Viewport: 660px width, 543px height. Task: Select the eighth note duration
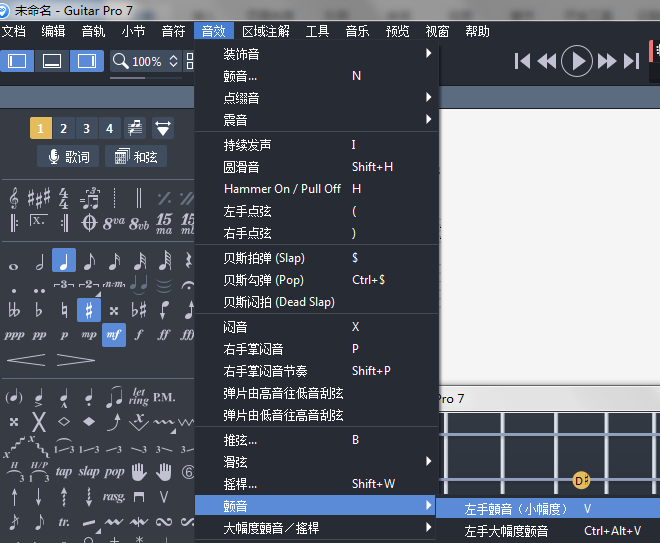click(x=89, y=261)
